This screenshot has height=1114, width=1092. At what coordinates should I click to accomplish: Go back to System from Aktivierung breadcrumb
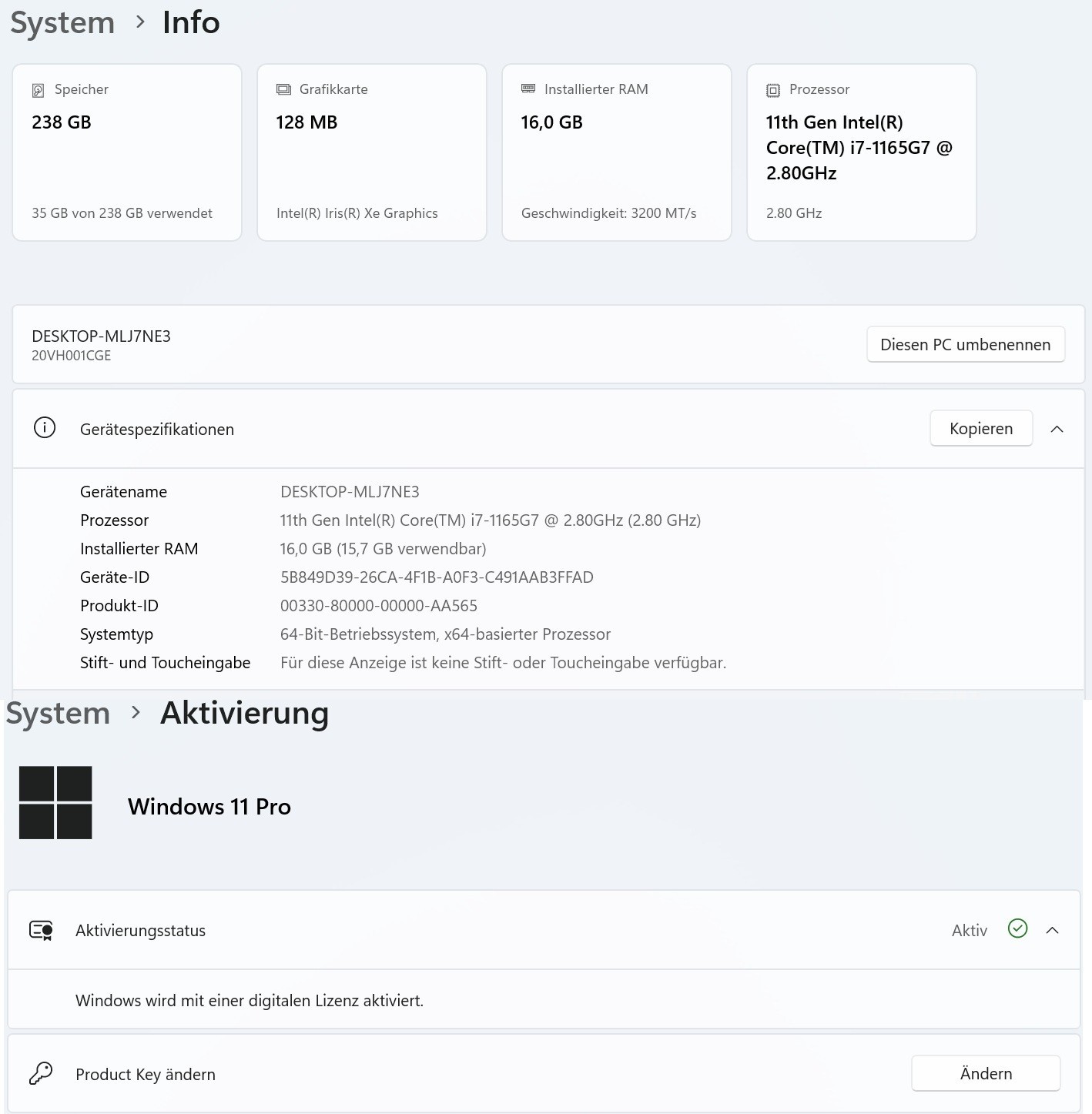(x=59, y=713)
